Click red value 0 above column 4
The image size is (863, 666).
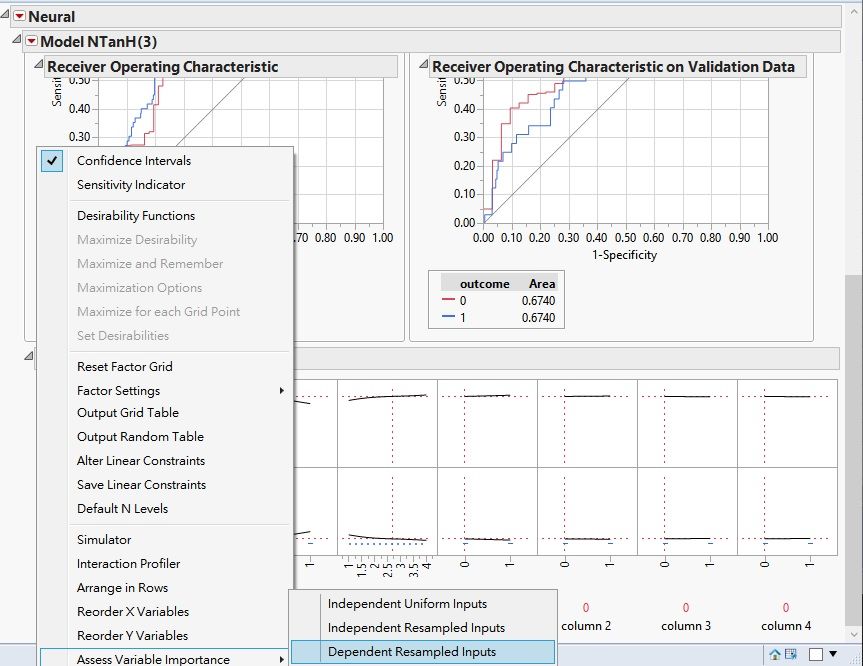786,608
